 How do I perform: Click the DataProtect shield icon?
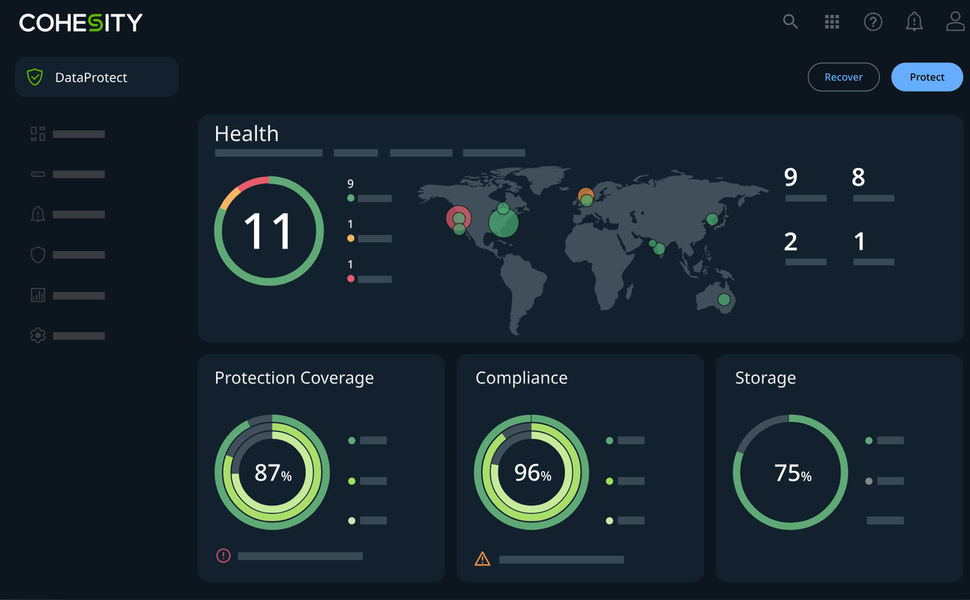[x=35, y=77]
